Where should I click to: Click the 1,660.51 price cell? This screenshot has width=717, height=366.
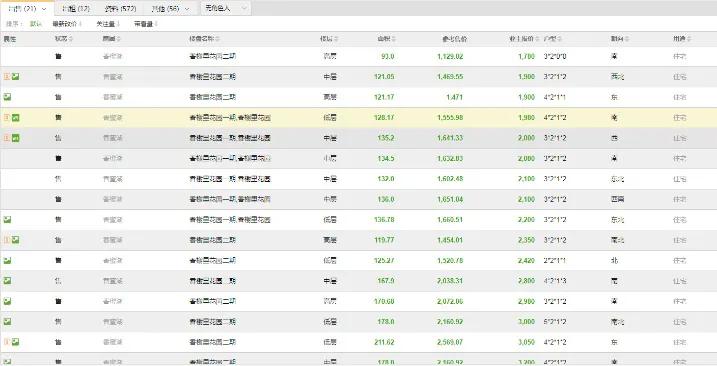click(x=449, y=220)
